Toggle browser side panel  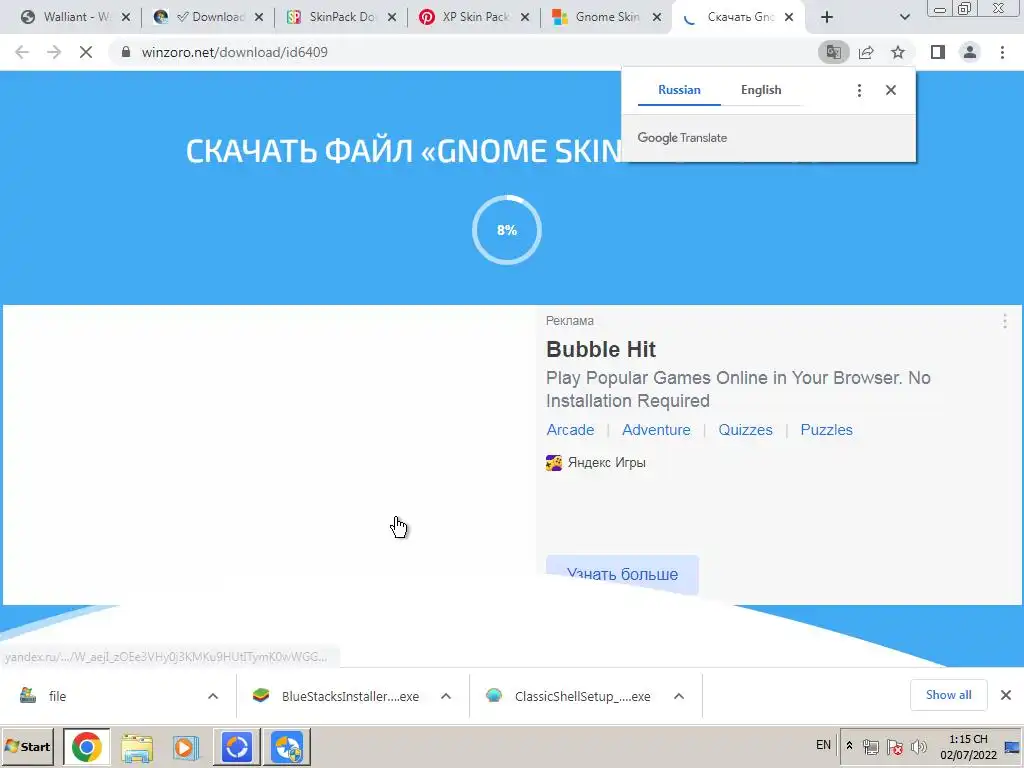(938, 52)
